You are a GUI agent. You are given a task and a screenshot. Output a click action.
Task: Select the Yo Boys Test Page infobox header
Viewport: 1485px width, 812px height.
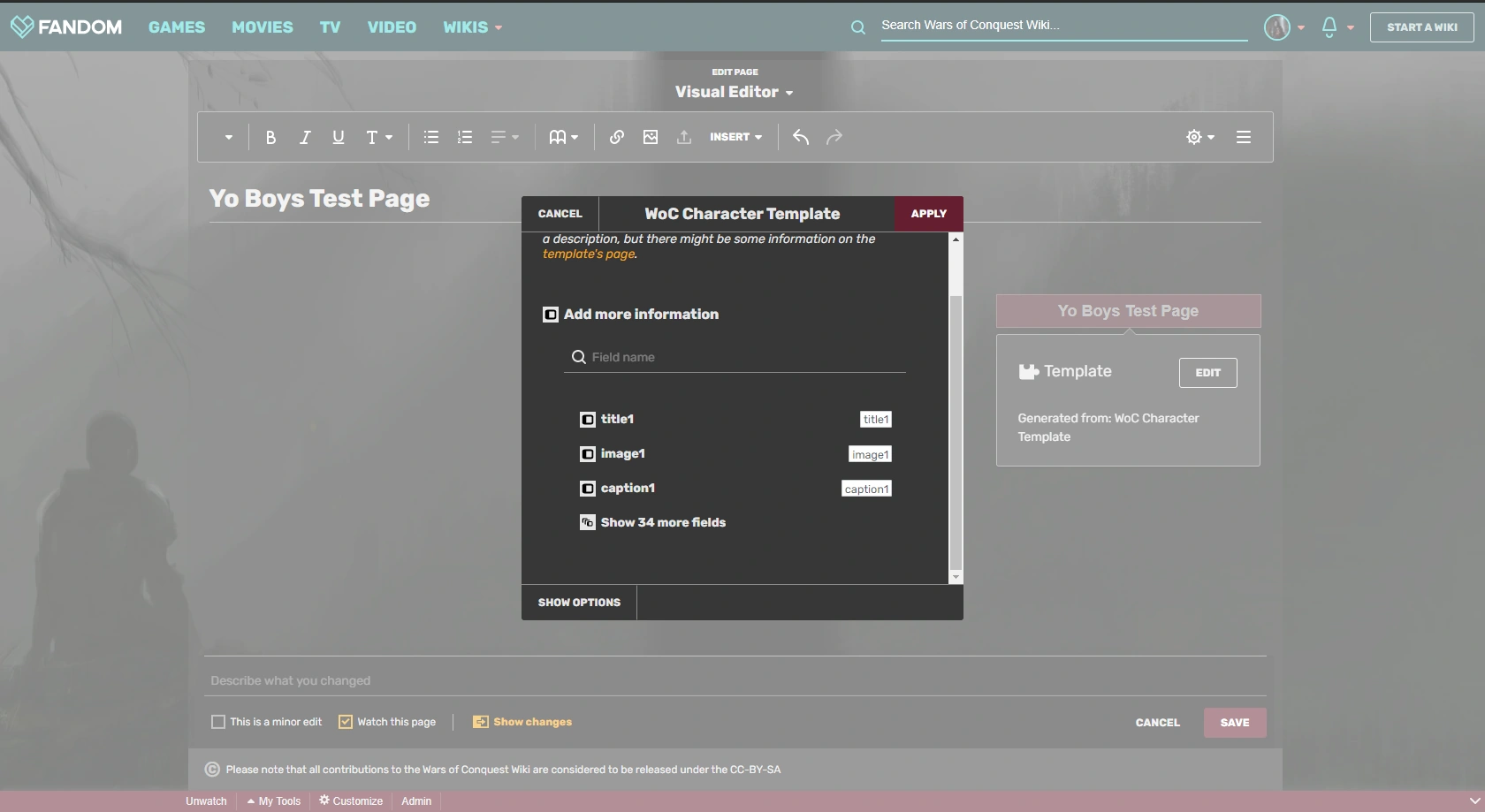point(1128,311)
